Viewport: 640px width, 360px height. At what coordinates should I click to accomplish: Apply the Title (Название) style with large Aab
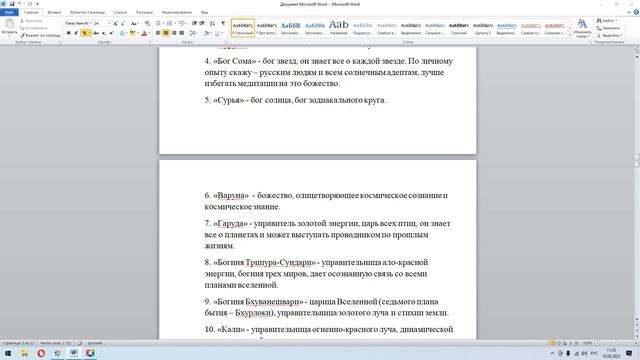[x=339, y=28]
